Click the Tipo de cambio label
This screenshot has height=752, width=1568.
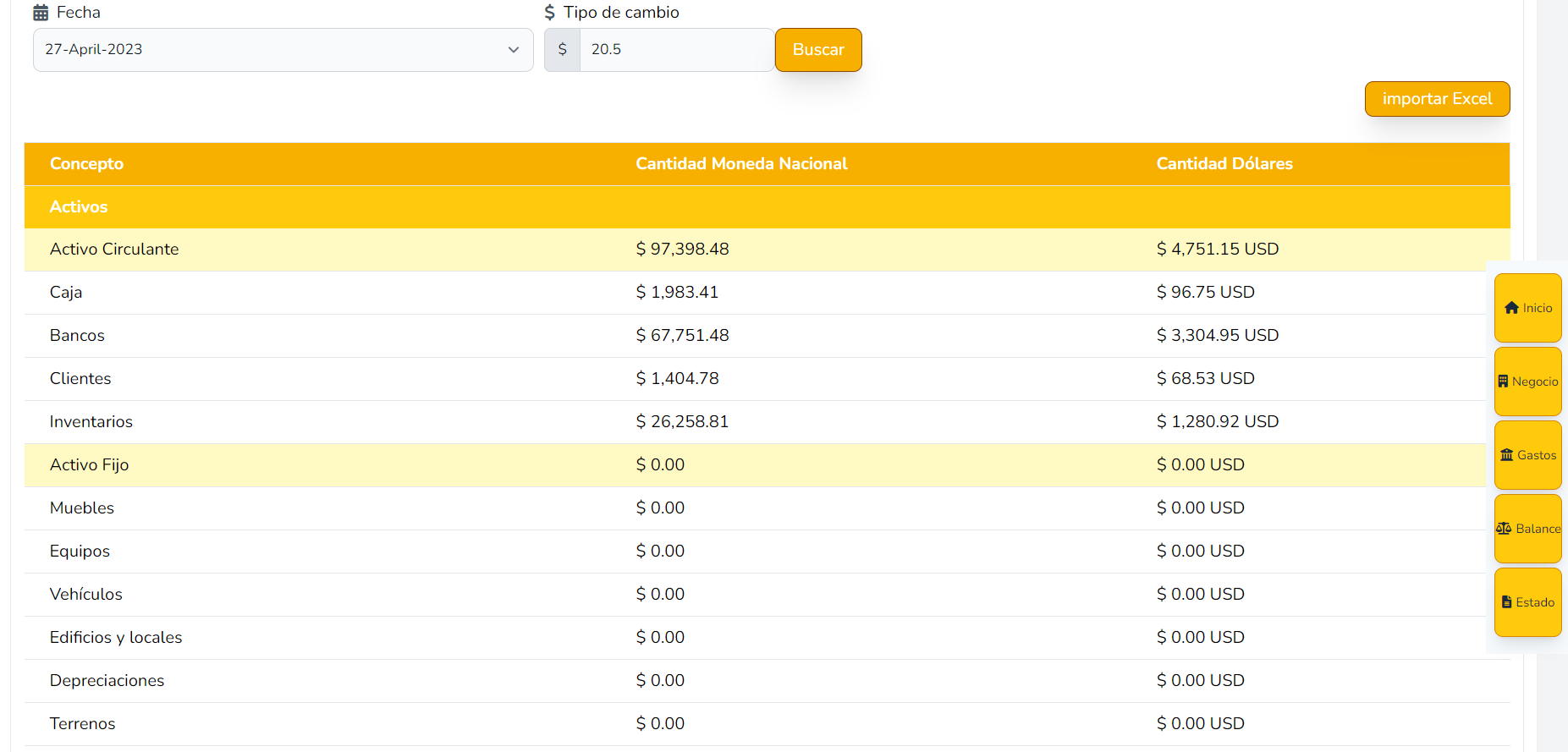coord(621,13)
